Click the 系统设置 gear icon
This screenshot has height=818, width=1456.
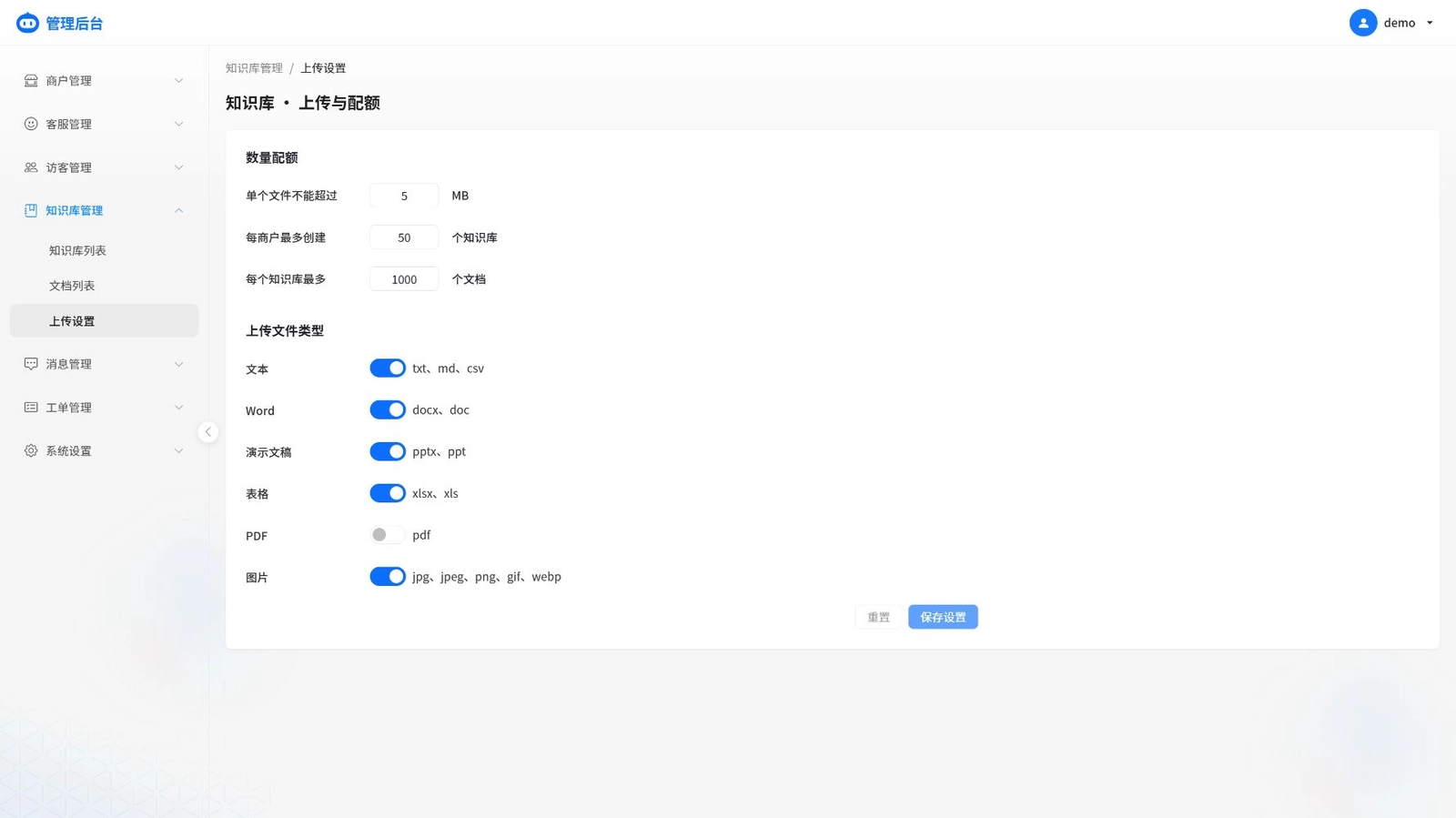coord(31,450)
